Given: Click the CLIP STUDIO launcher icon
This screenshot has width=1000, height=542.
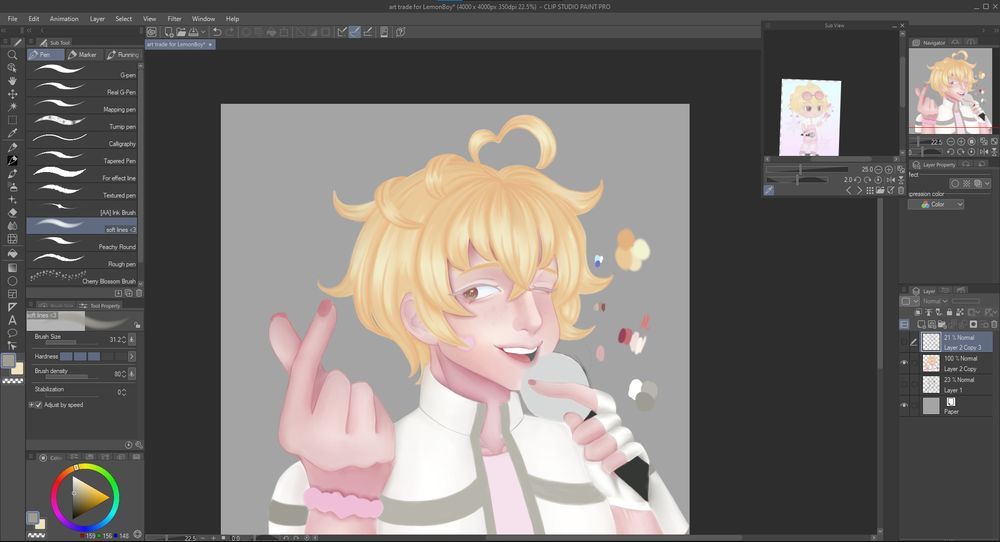Looking at the screenshot, I should coord(152,32).
